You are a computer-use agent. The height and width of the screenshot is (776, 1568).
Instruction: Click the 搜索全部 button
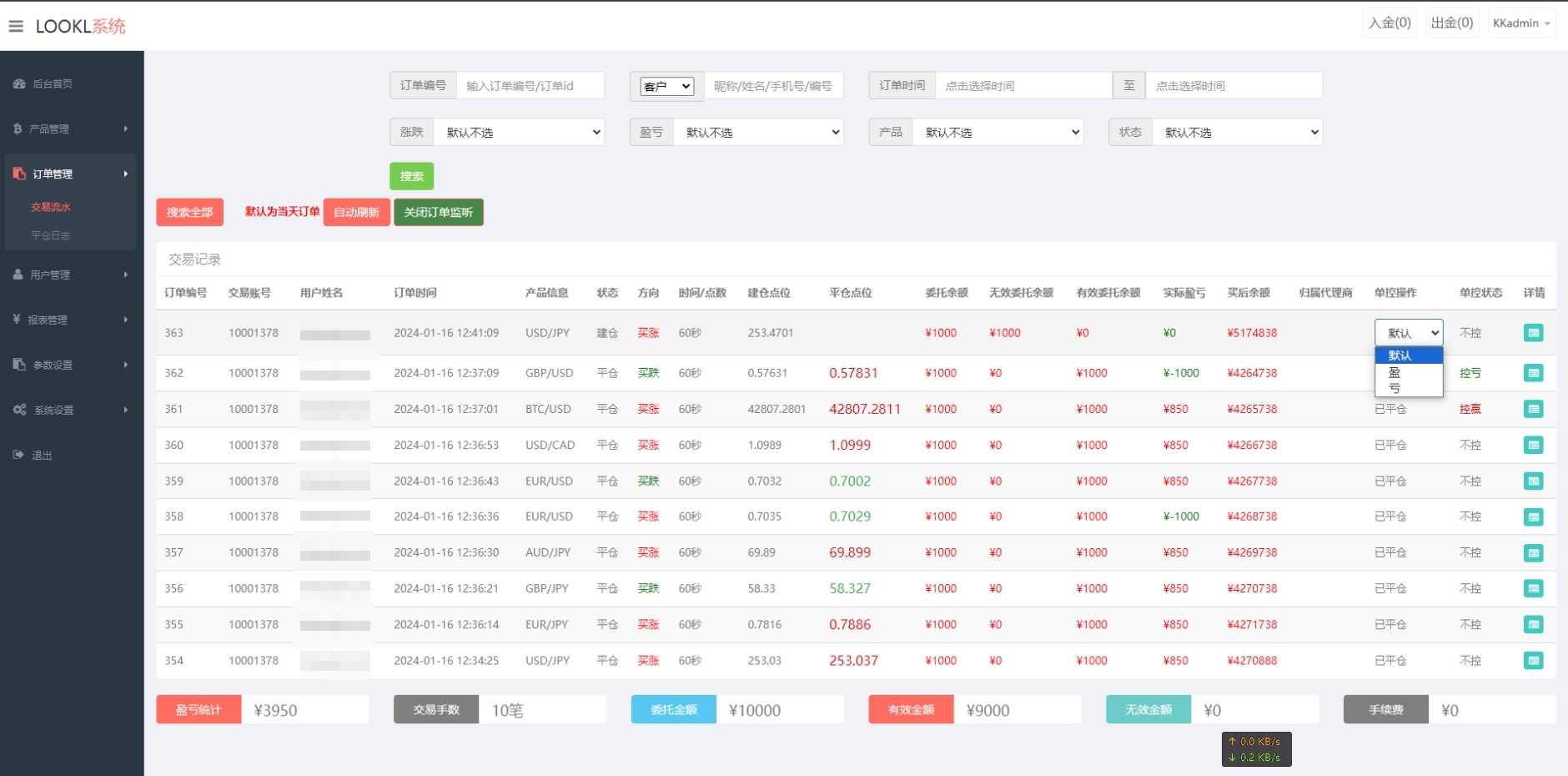point(189,212)
